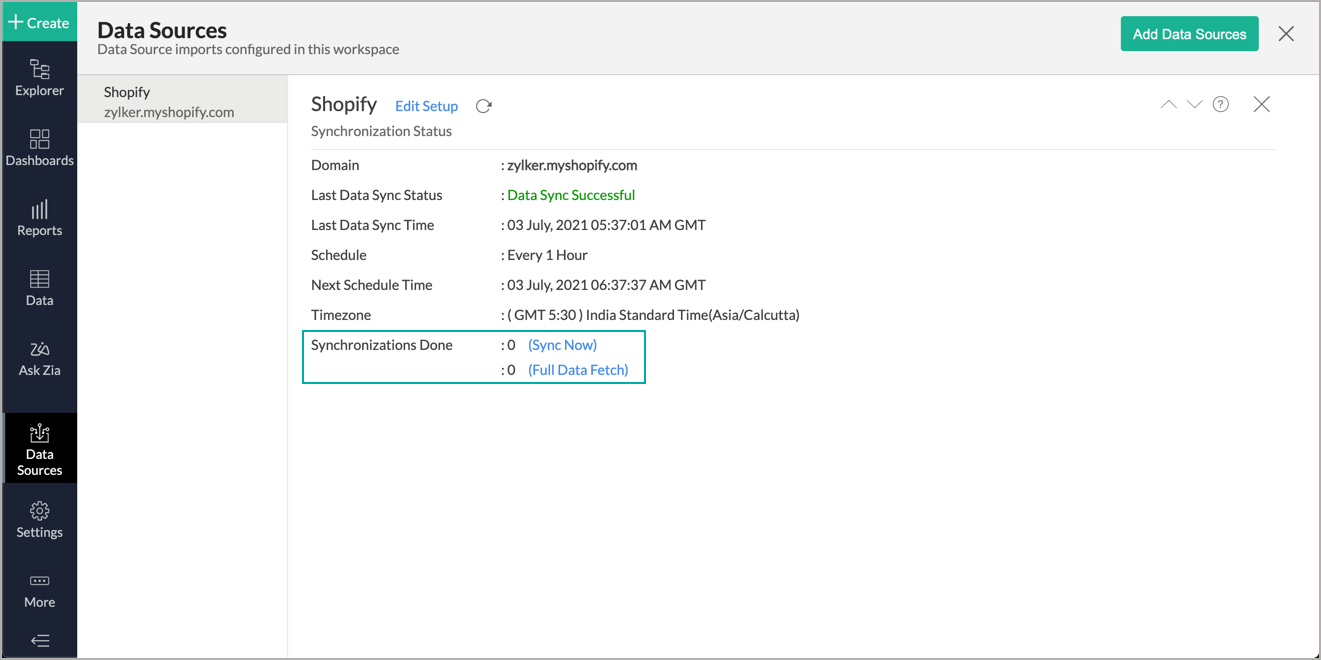Refresh the Shopify synchronization status
The height and width of the screenshot is (660, 1321).
pos(484,105)
